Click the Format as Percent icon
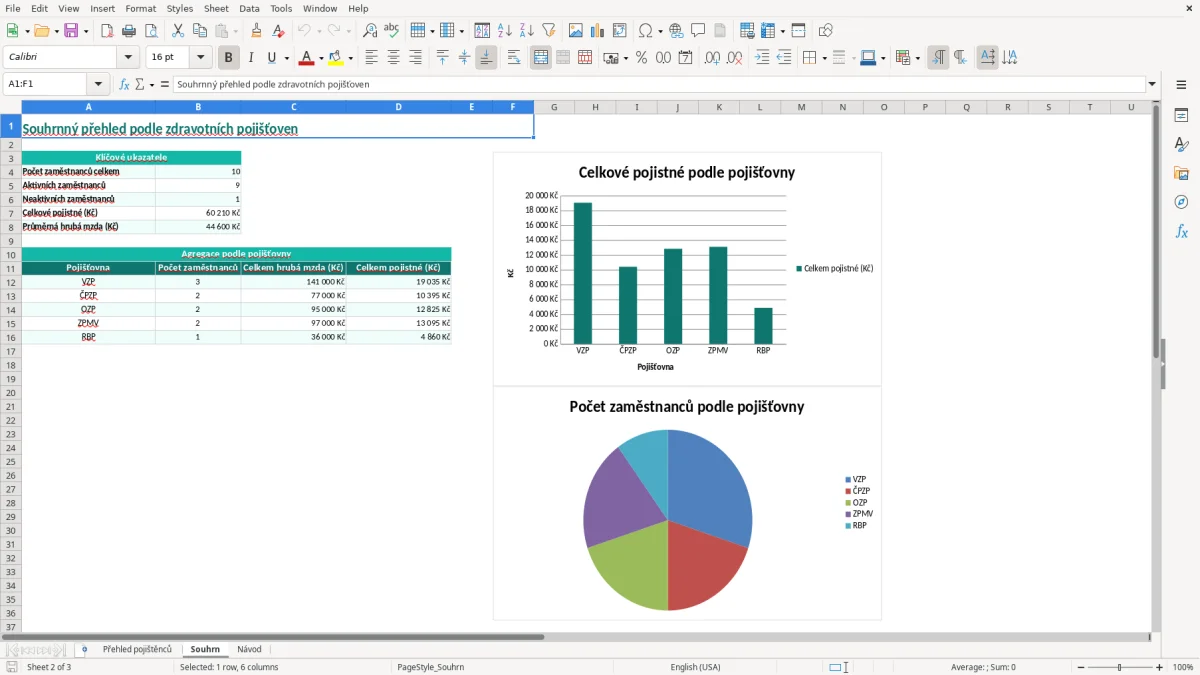This screenshot has height=675, width=1200. [x=641, y=58]
